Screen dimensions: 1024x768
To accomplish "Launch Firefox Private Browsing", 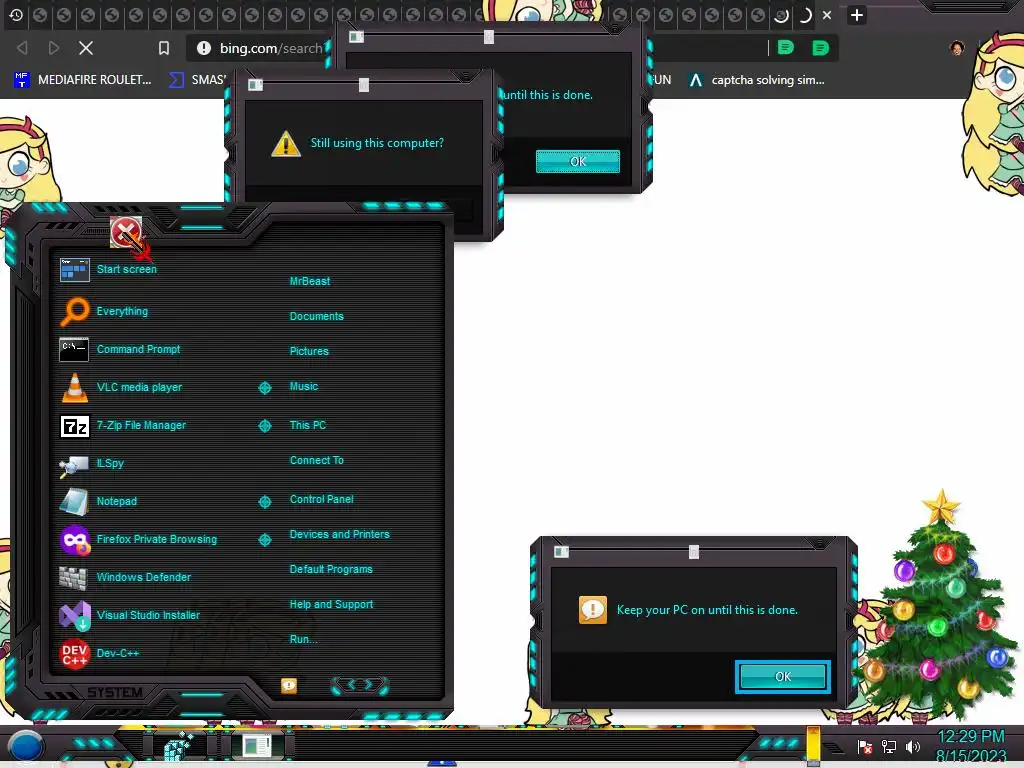I will click(138, 539).
